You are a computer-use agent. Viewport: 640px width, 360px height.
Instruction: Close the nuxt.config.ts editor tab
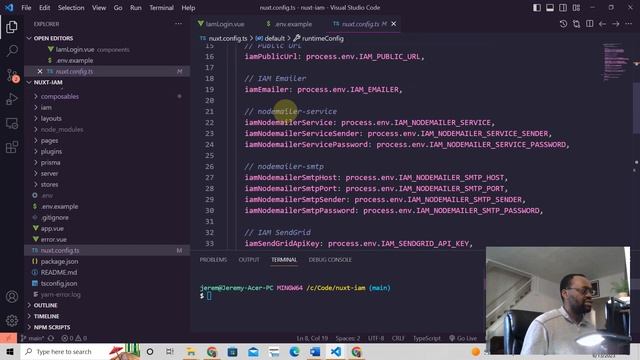(393, 24)
